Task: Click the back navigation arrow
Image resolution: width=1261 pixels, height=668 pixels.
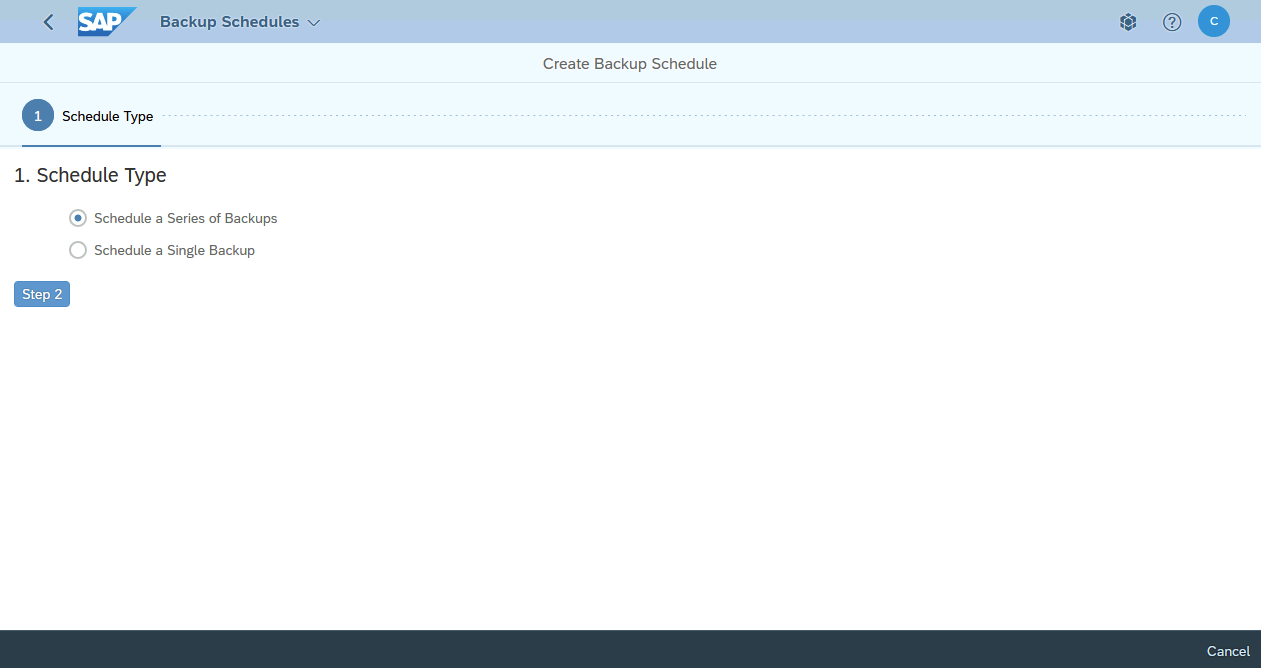Action: [x=47, y=21]
